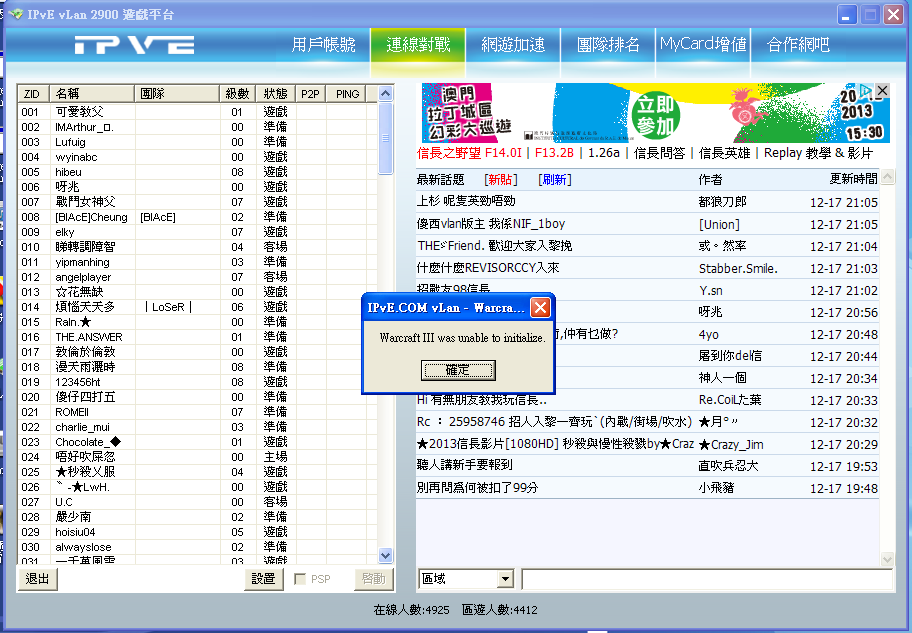Open the 1.26a link
912x633 pixels.
(x=604, y=153)
